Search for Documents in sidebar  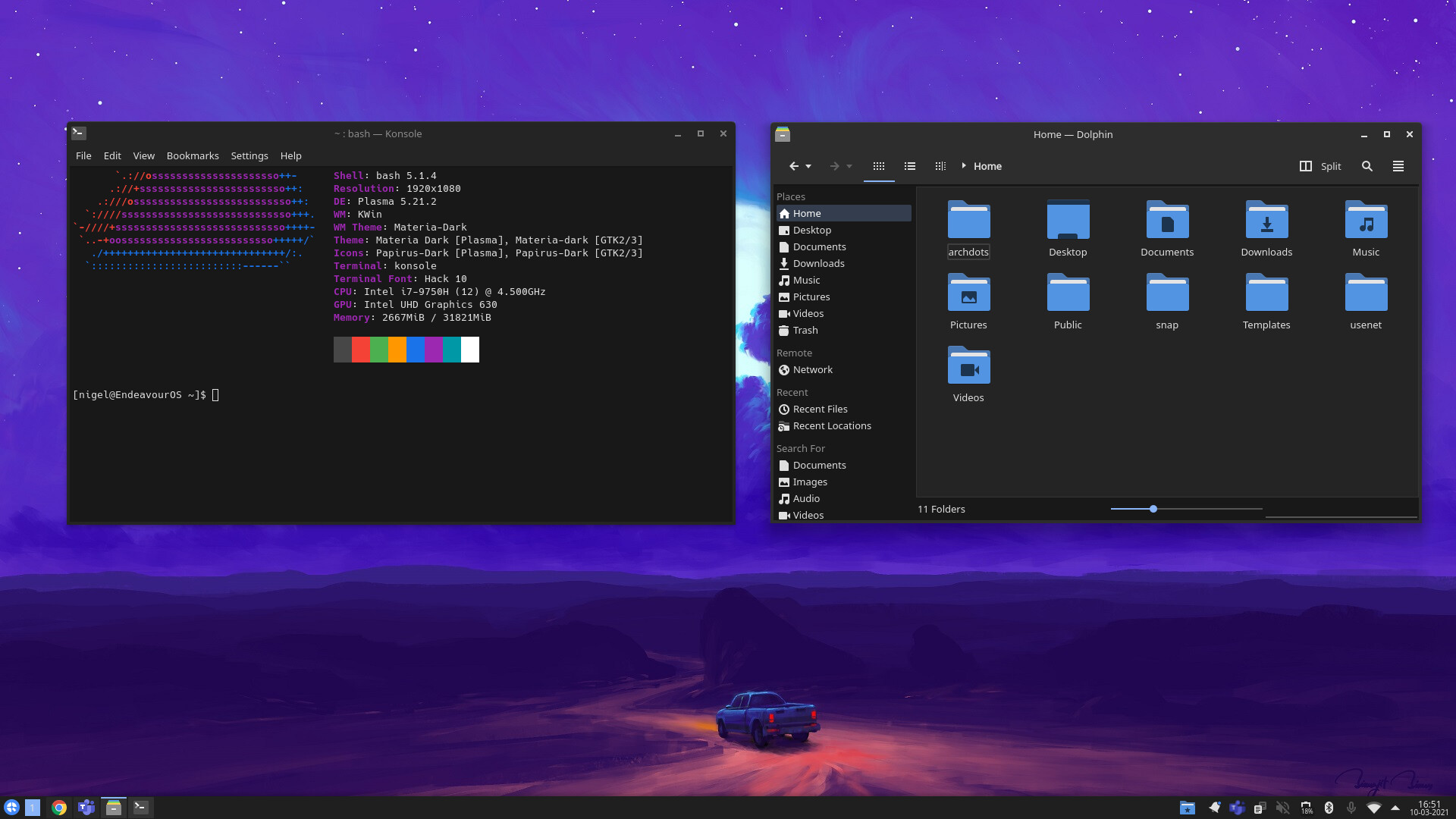pos(844,465)
